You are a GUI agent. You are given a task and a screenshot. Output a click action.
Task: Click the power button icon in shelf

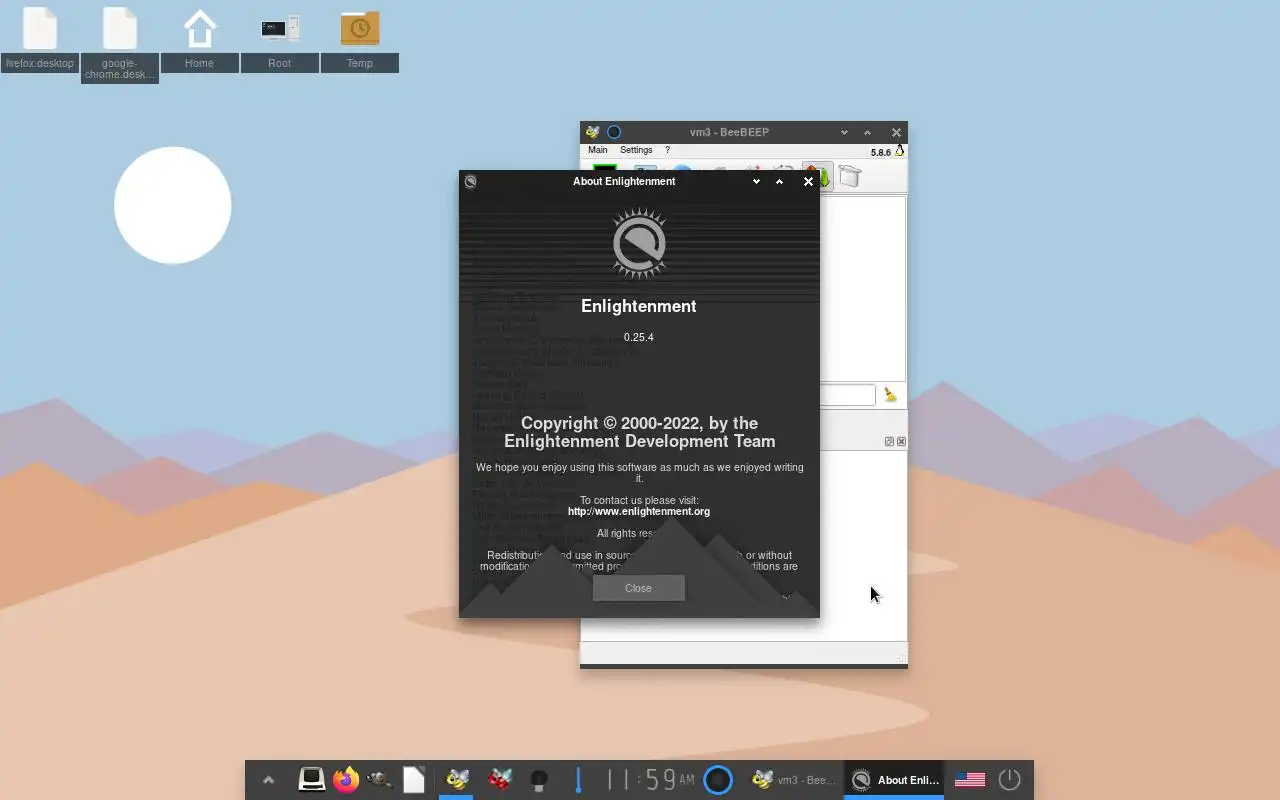tap(1009, 779)
